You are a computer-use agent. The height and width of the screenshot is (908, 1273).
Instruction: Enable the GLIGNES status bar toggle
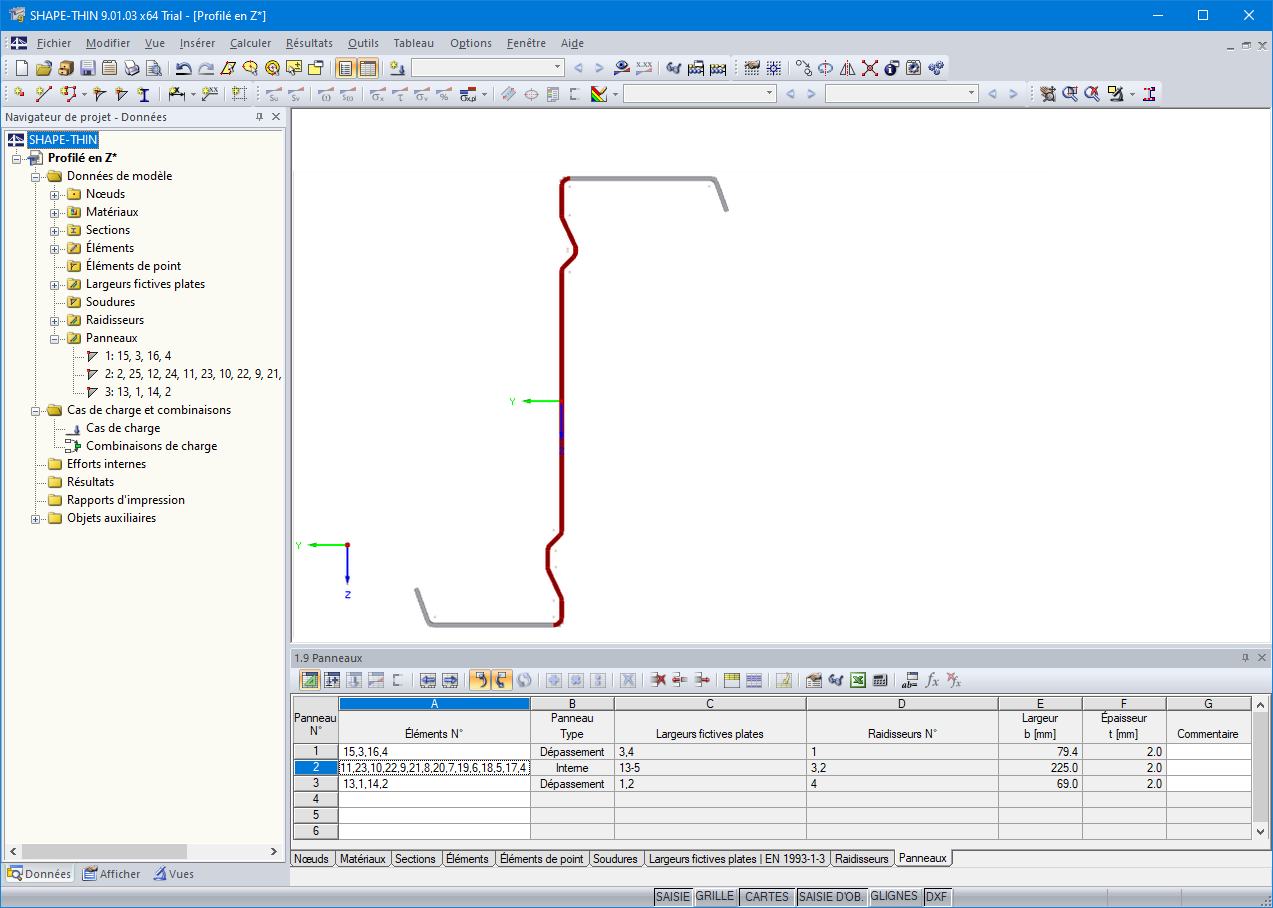point(893,897)
